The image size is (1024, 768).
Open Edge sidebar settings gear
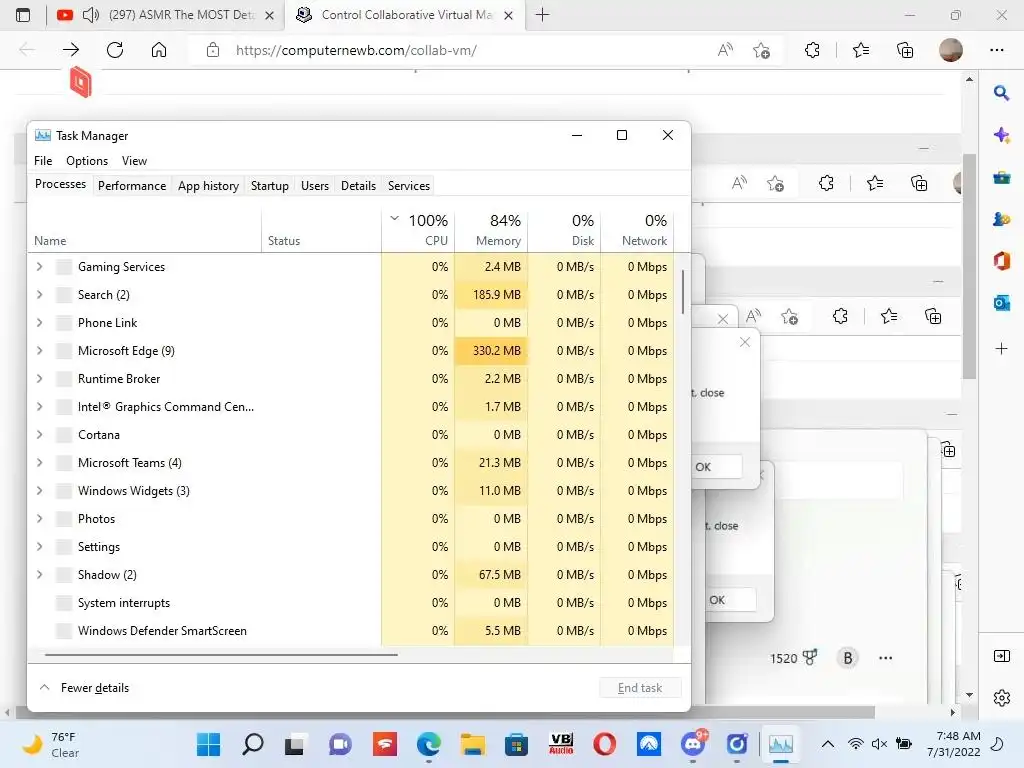[x=1001, y=698]
